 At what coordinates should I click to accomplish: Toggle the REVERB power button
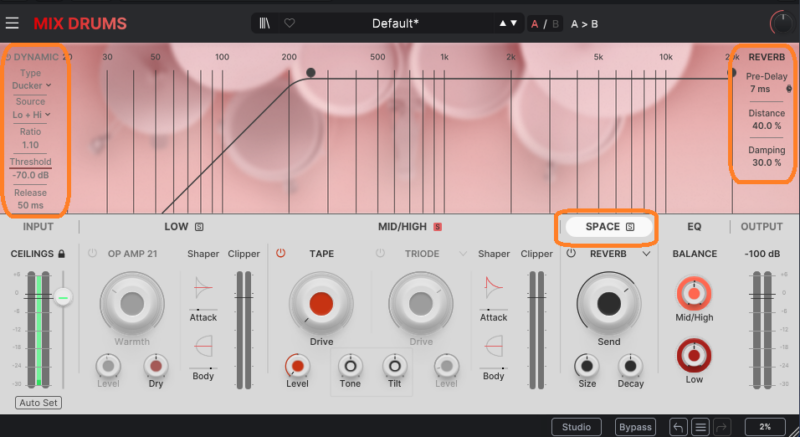point(571,254)
